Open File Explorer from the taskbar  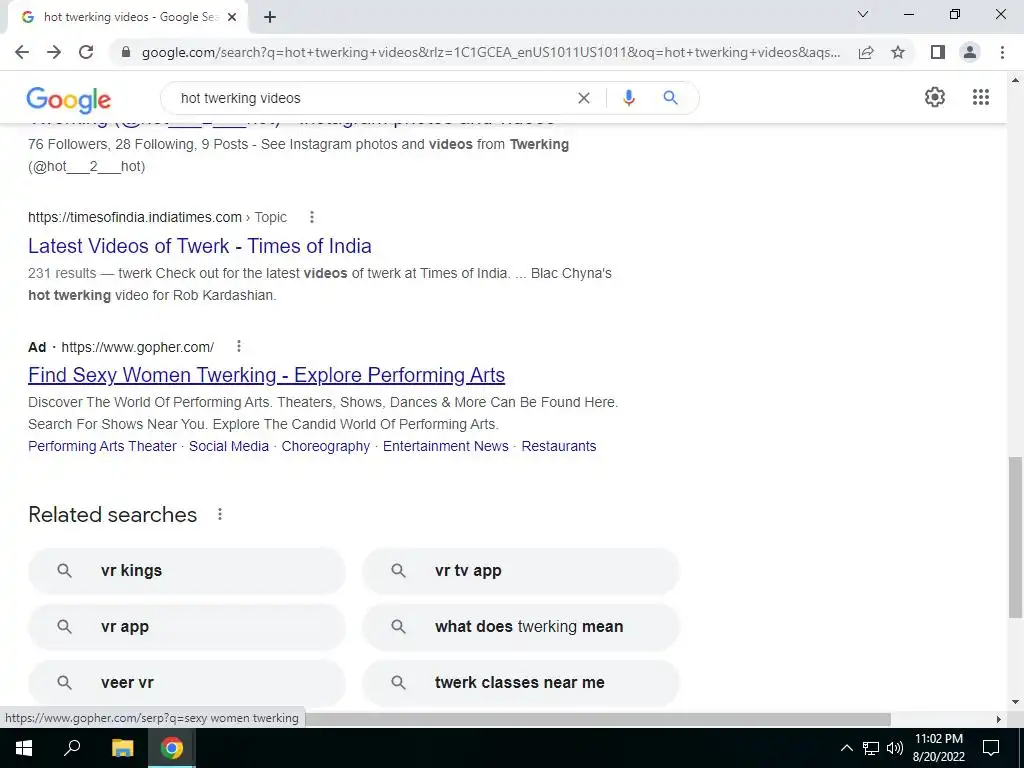[x=122, y=748]
